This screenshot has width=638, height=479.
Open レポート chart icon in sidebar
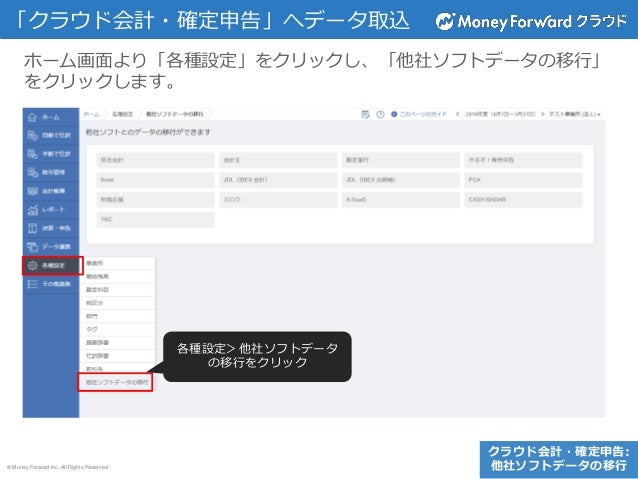tap(33, 210)
